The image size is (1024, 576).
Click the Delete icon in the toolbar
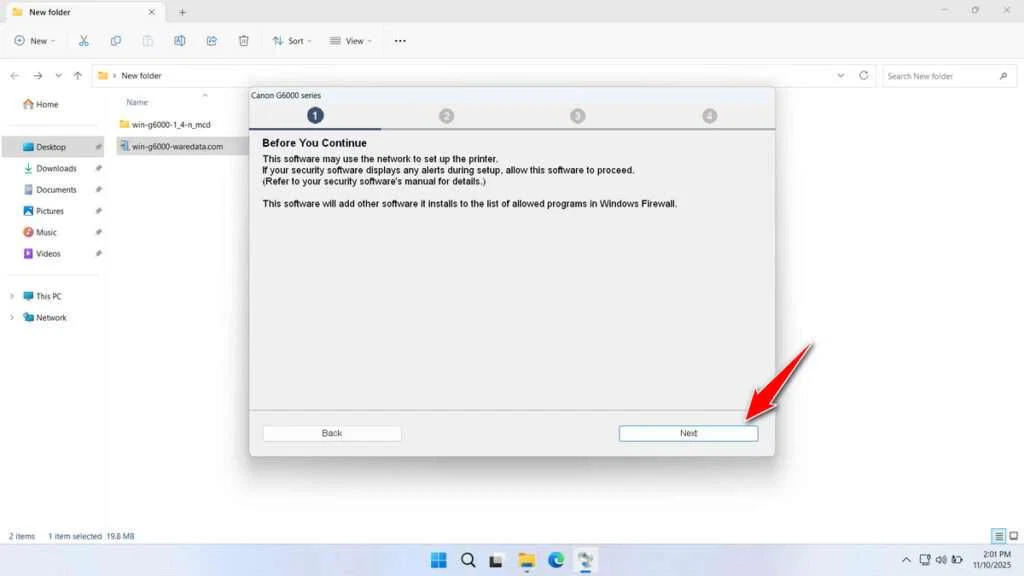(x=243, y=40)
